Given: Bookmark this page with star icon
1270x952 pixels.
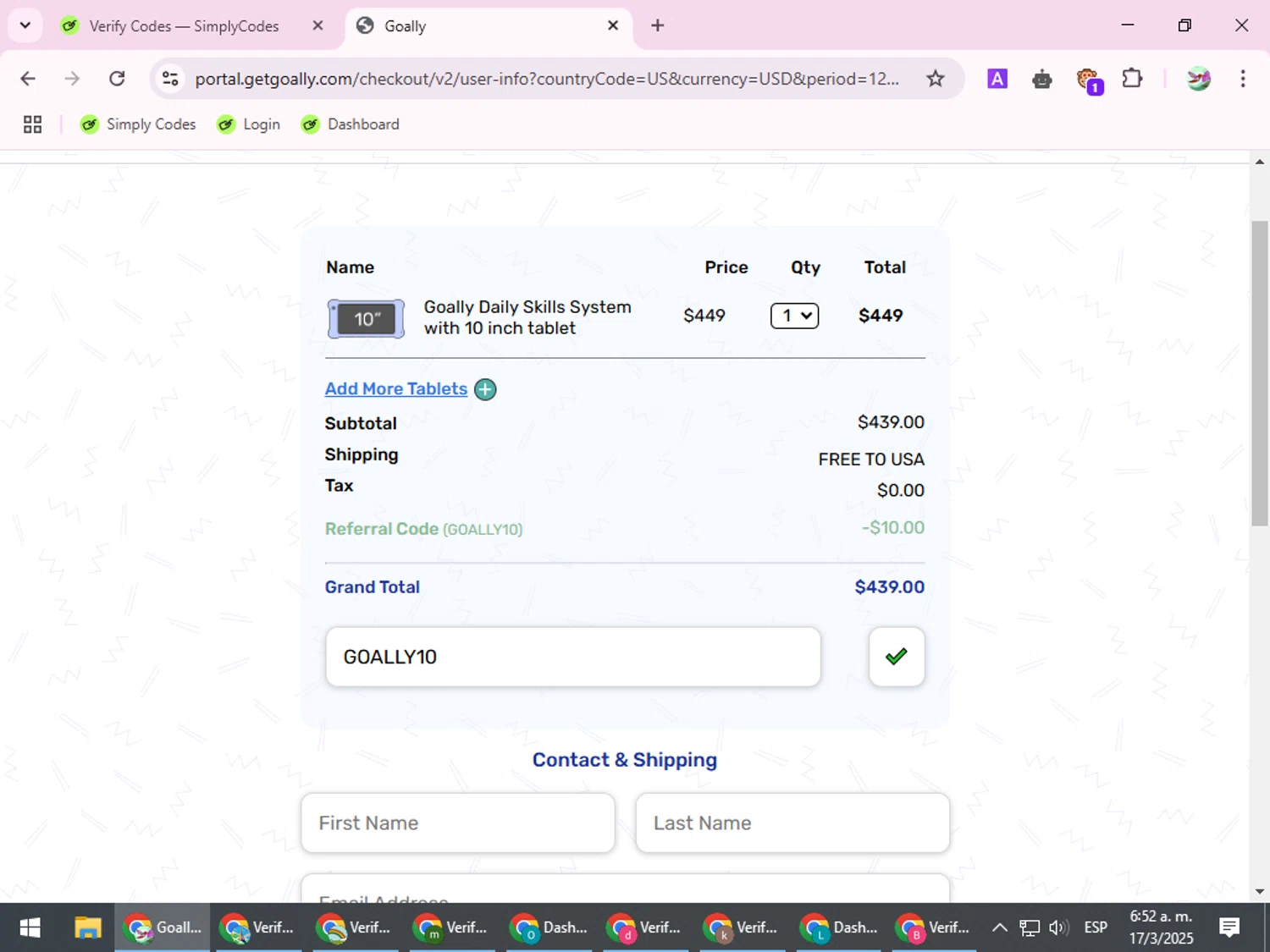Looking at the screenshot, I should 935,79.
